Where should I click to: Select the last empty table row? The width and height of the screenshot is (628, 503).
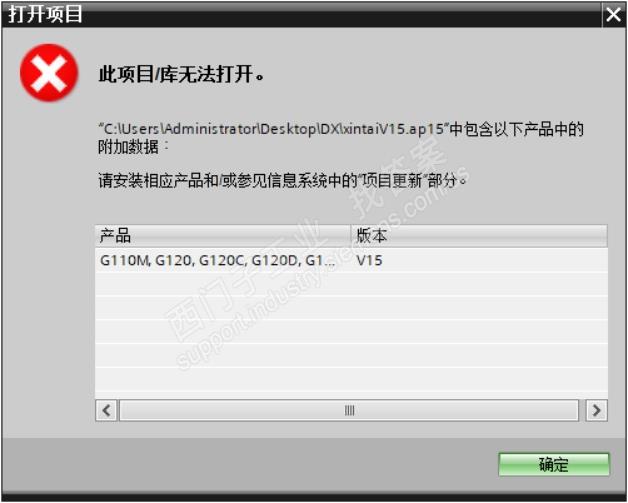[x=351, y=379]
